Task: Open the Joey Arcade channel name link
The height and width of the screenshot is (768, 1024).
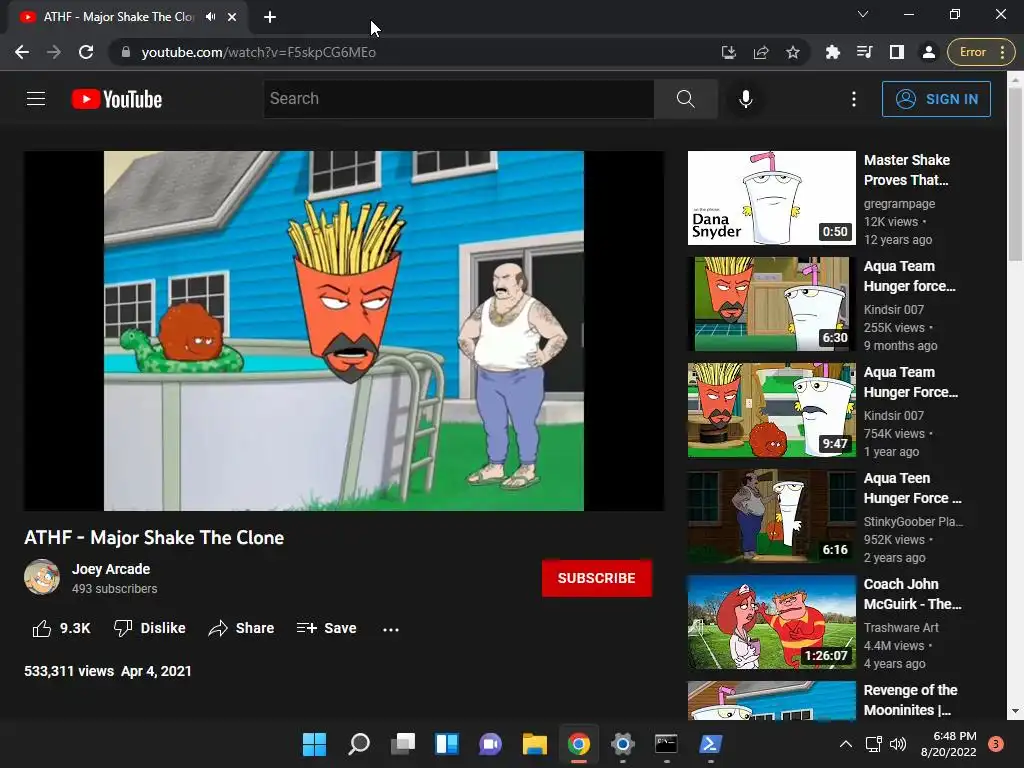Action: 111,569
